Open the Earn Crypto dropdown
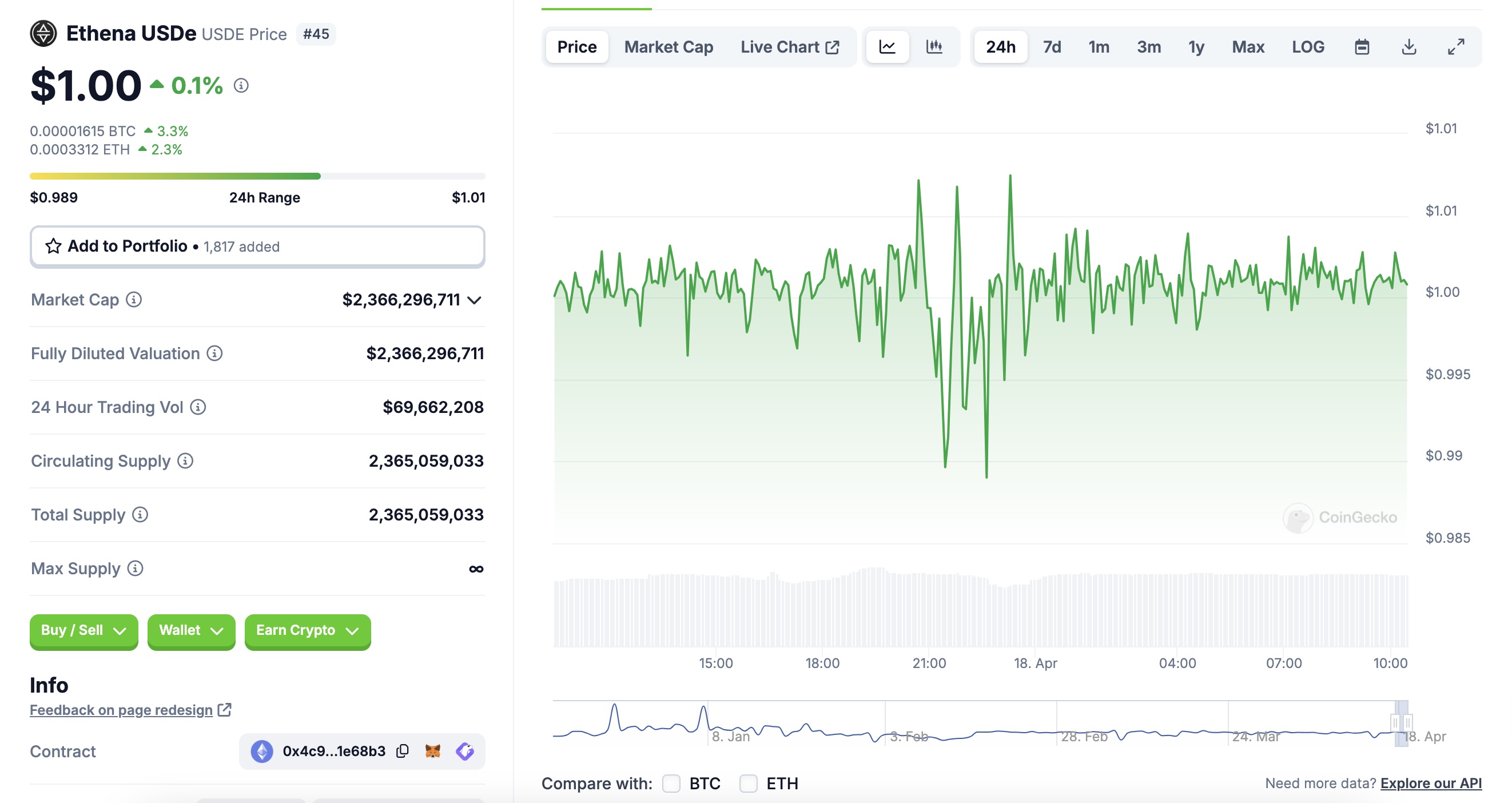 [x=308, y=631]
